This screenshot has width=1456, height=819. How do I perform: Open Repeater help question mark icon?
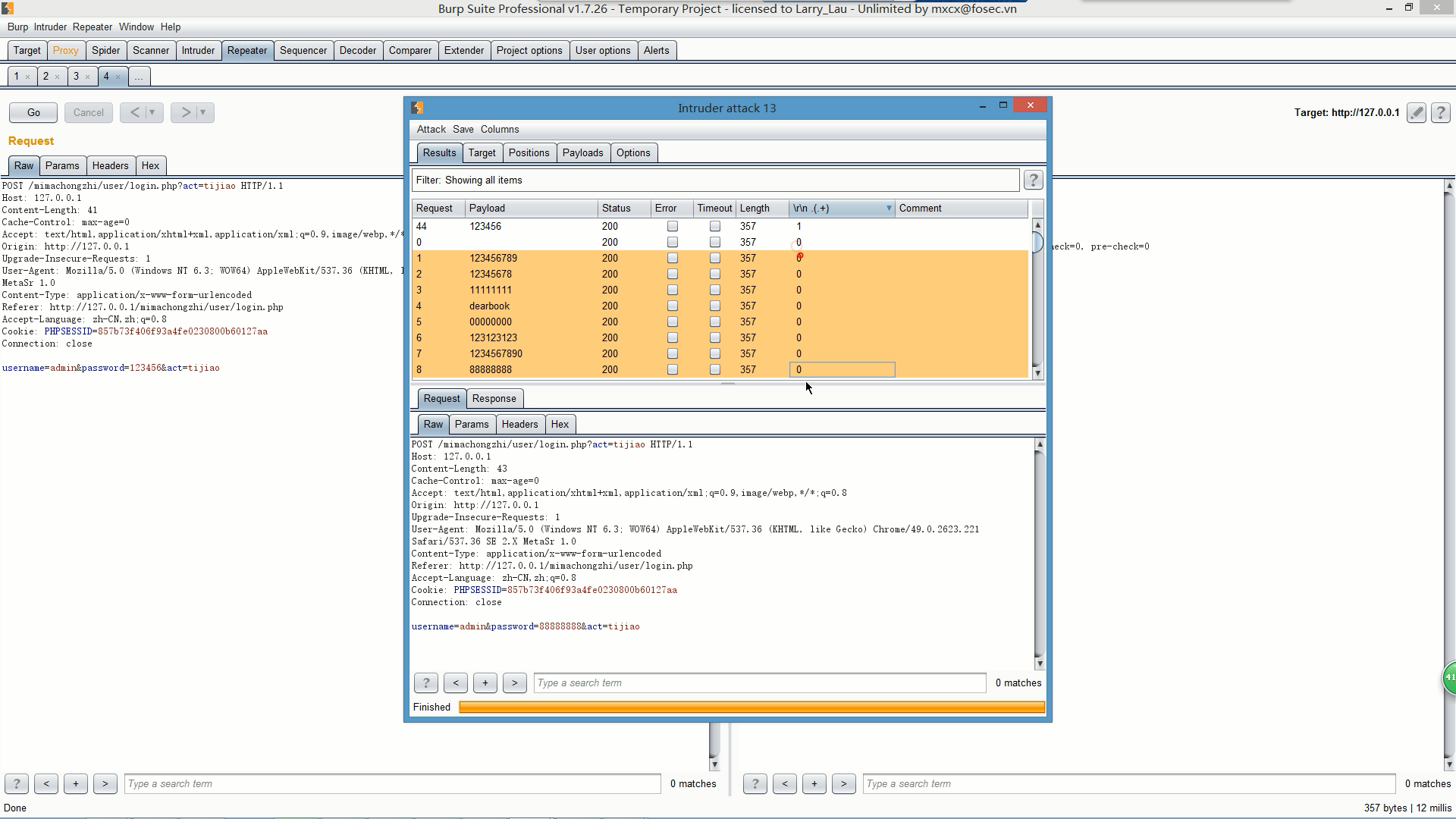(1440, 112)
